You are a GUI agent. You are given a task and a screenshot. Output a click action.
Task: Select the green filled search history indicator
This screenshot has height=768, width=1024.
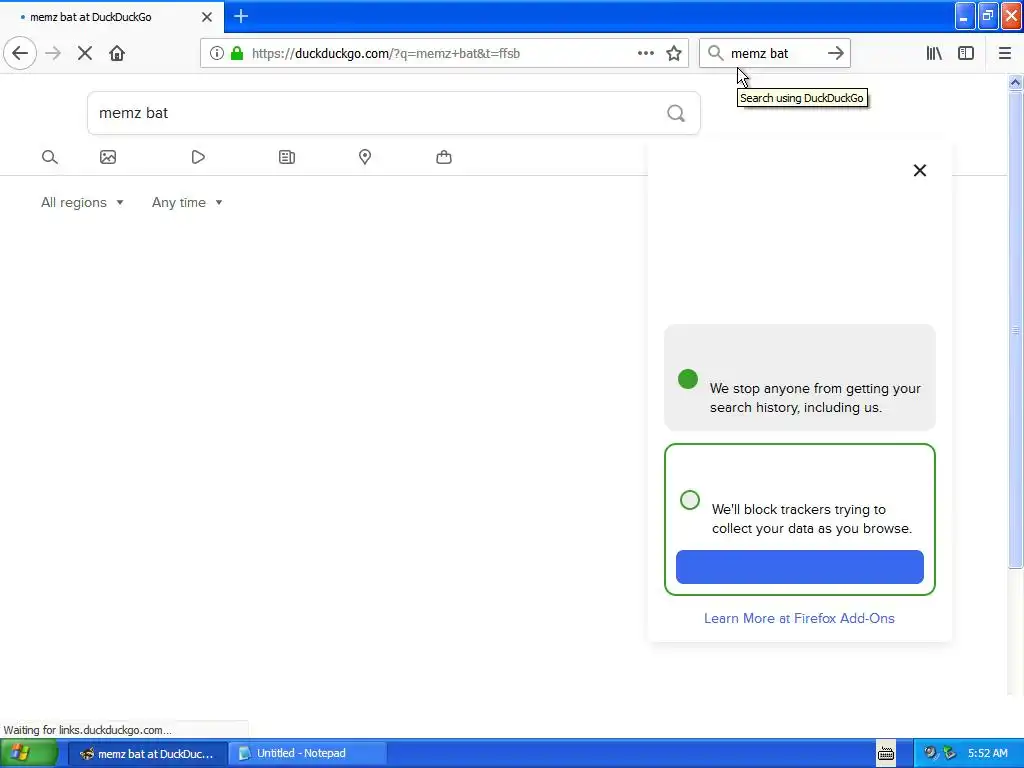pos(688,379)
